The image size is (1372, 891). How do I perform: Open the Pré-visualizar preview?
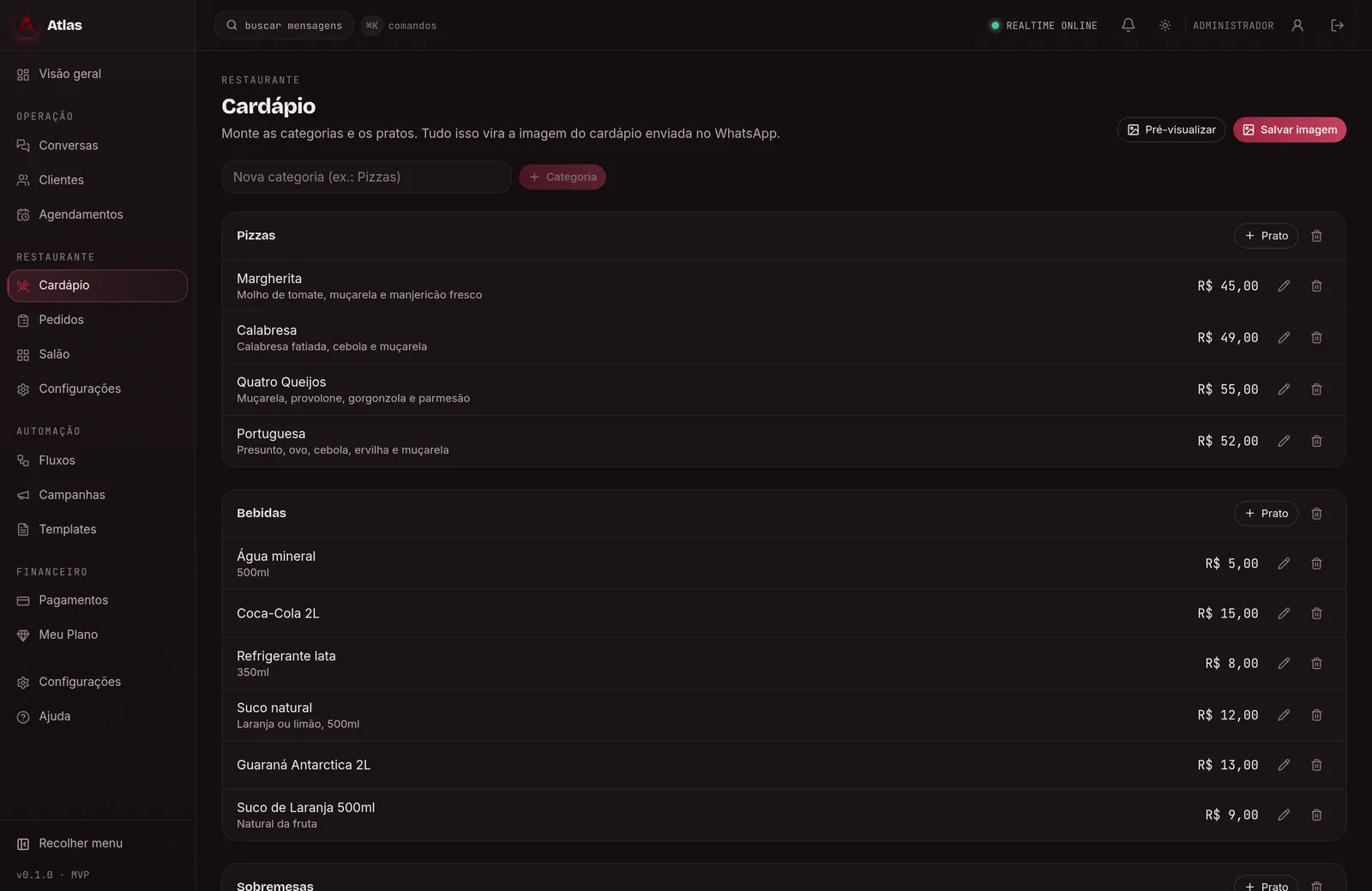tap(1171, 129)
